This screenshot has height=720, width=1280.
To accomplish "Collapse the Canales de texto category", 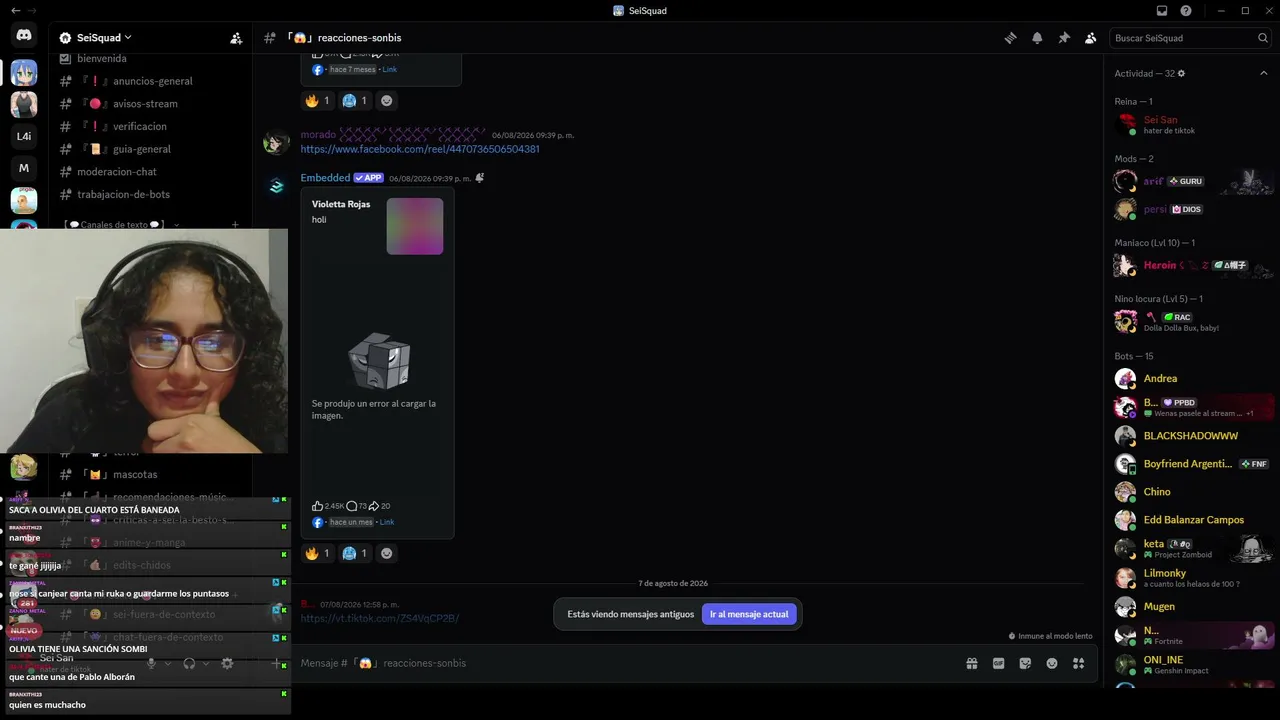I will point(121,225).
